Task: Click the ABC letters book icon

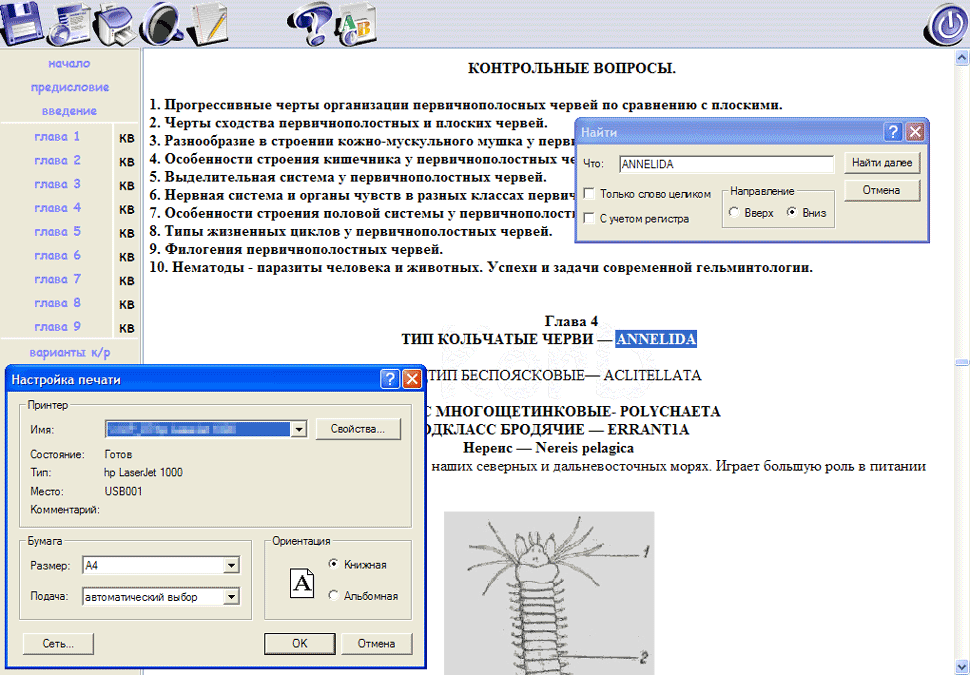Action: (356, 25)
